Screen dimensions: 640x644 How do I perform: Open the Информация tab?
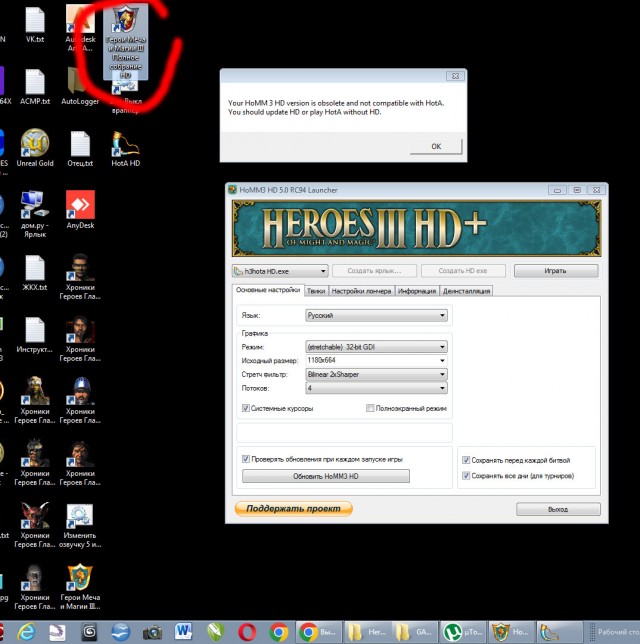[417, 291]
